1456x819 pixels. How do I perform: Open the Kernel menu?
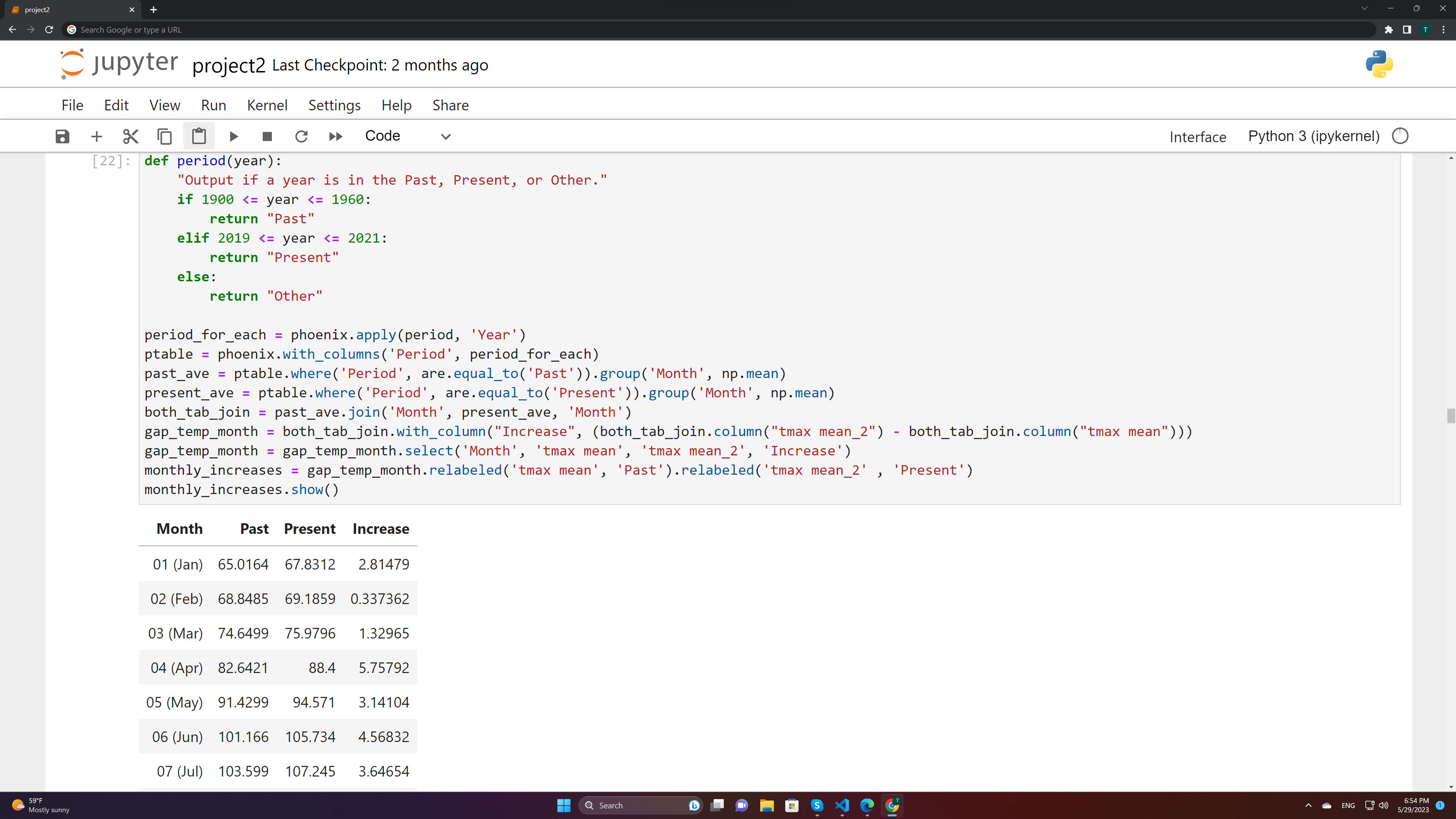(267, 105)
